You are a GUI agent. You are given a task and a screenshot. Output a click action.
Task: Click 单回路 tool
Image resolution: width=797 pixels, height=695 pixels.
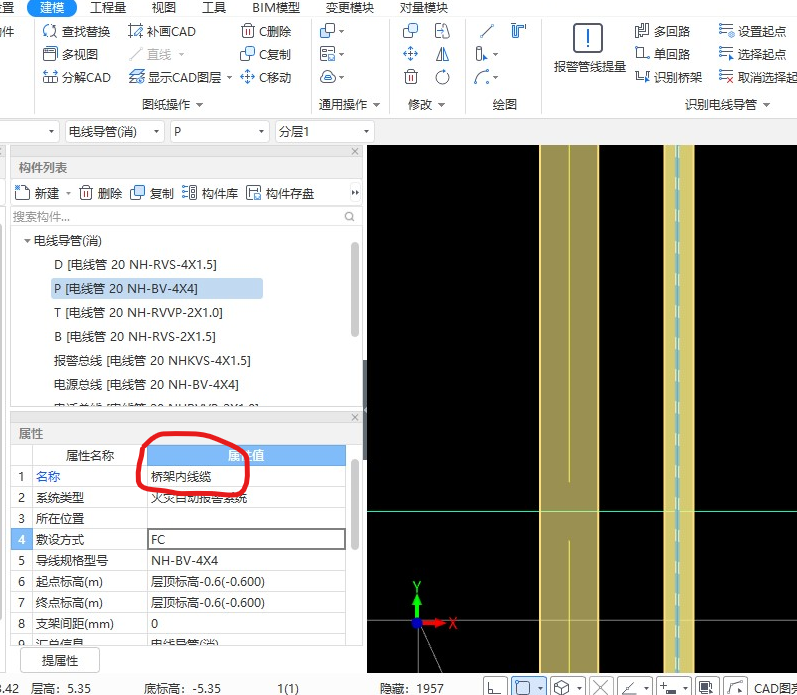(663, 54)
